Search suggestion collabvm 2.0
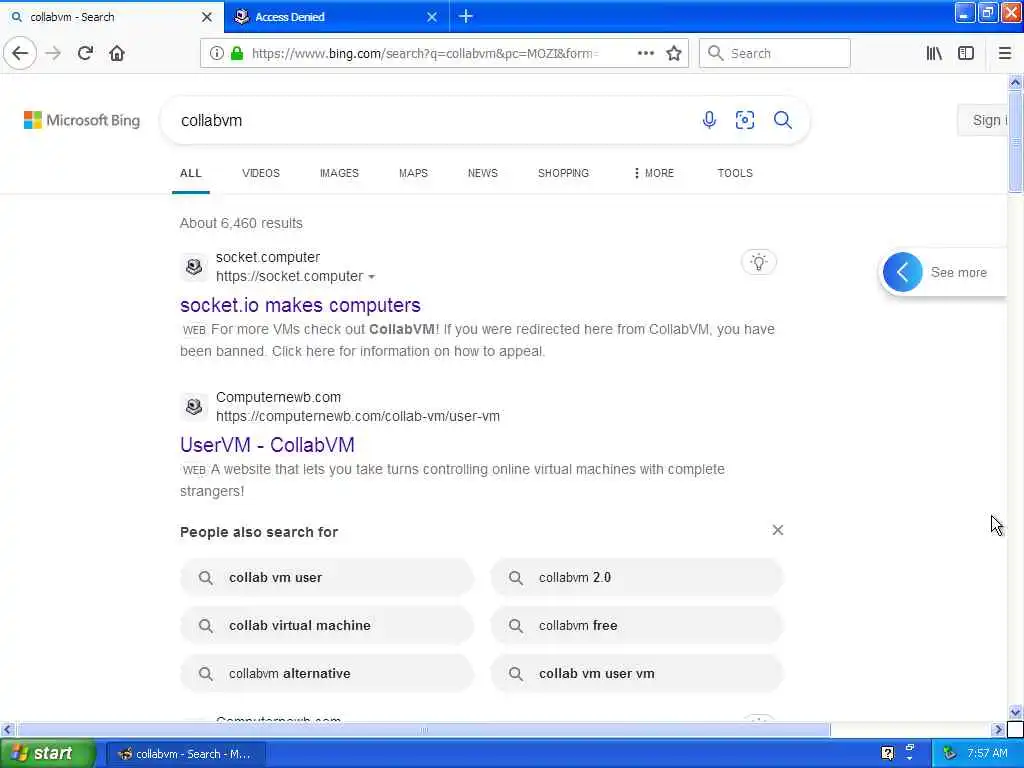This screenshot has height=768, width=1024. (x=637, y=577)
